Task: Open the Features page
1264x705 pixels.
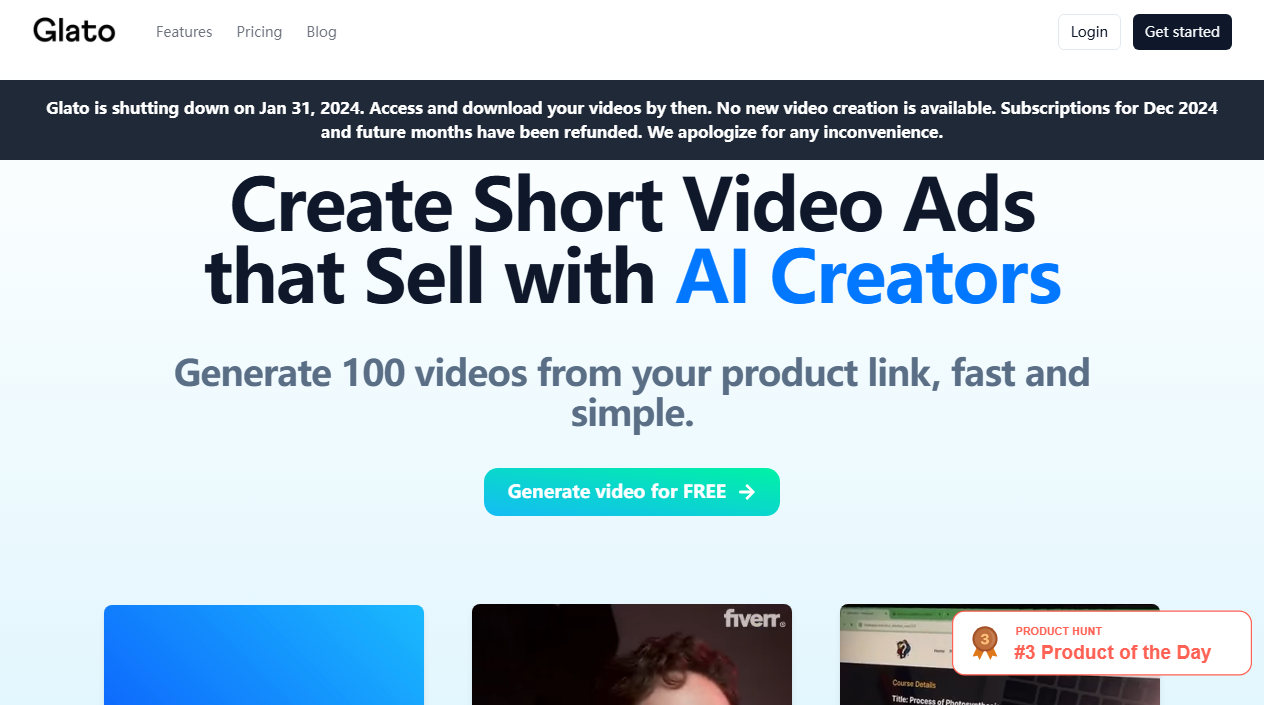Action: [184, 32]
